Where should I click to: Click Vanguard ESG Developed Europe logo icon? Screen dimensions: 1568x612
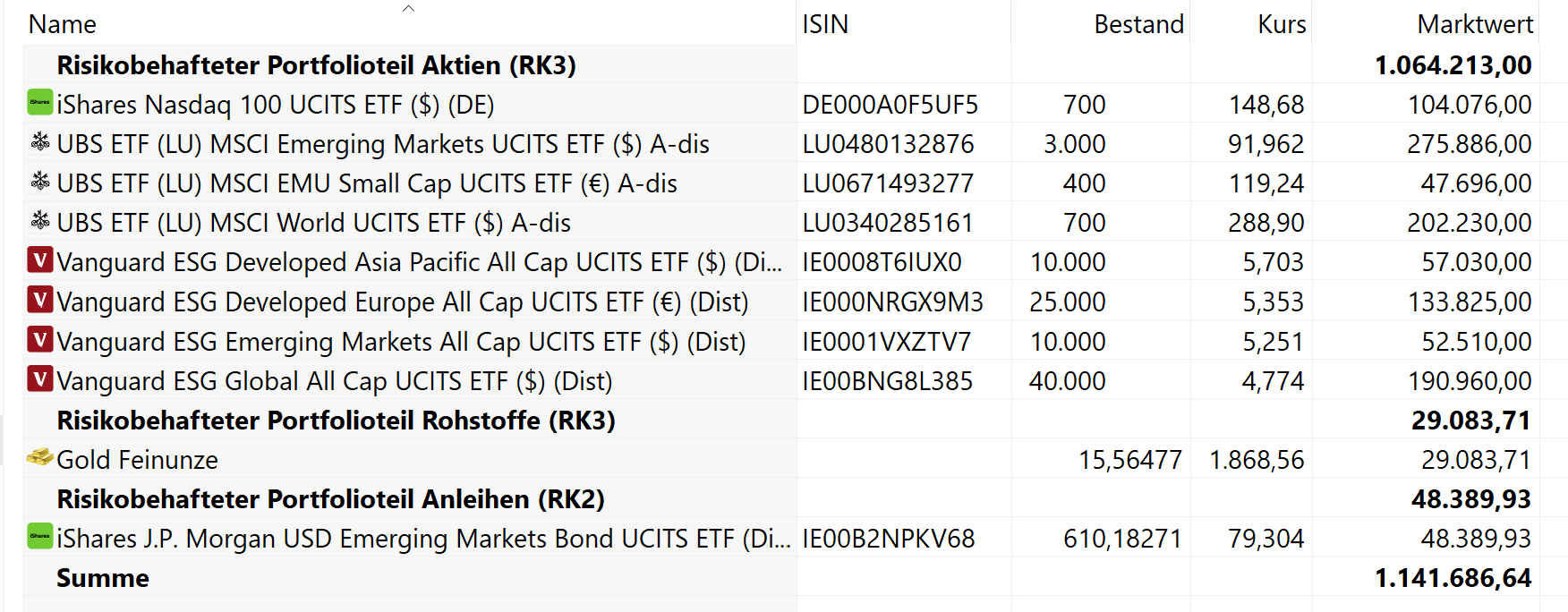pyautogui.click(x=40, y=300)
